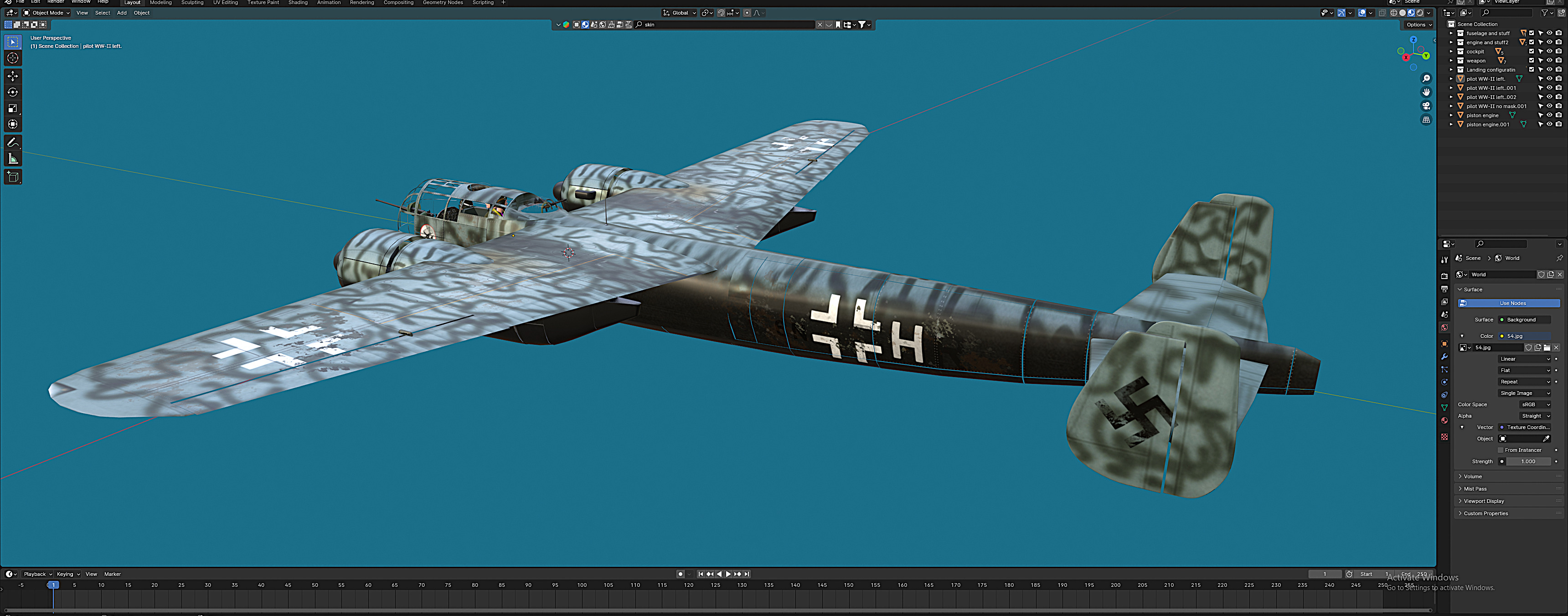Activate the Select Box tool

tap(13, 42)
